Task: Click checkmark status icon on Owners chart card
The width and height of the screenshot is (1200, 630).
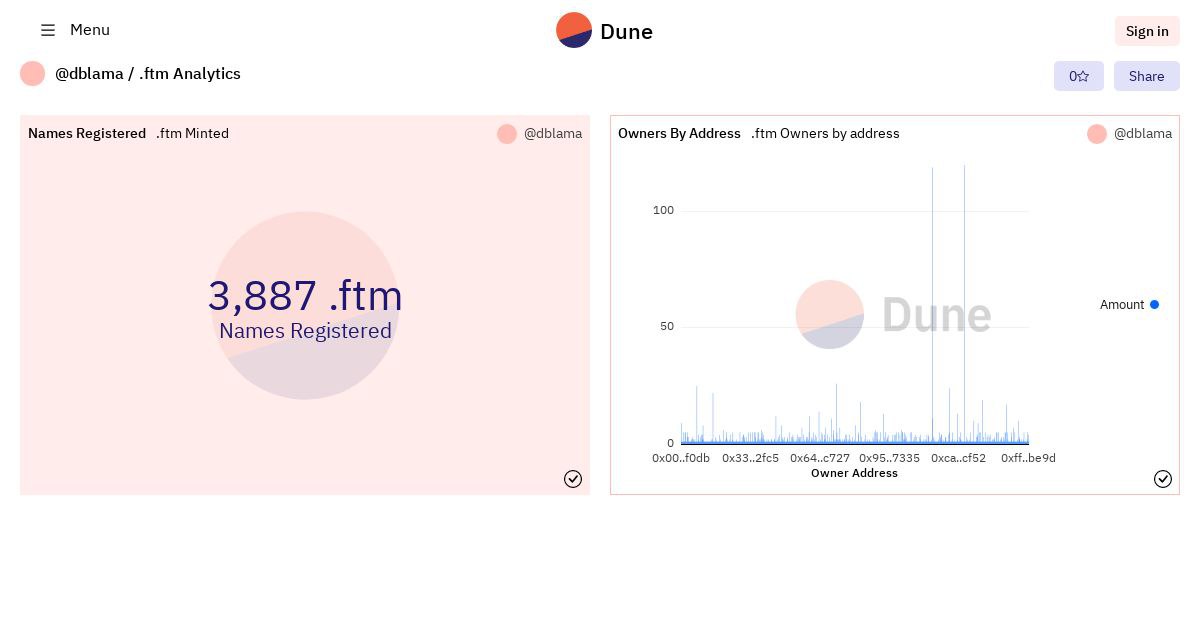Action: point(1163,479)
